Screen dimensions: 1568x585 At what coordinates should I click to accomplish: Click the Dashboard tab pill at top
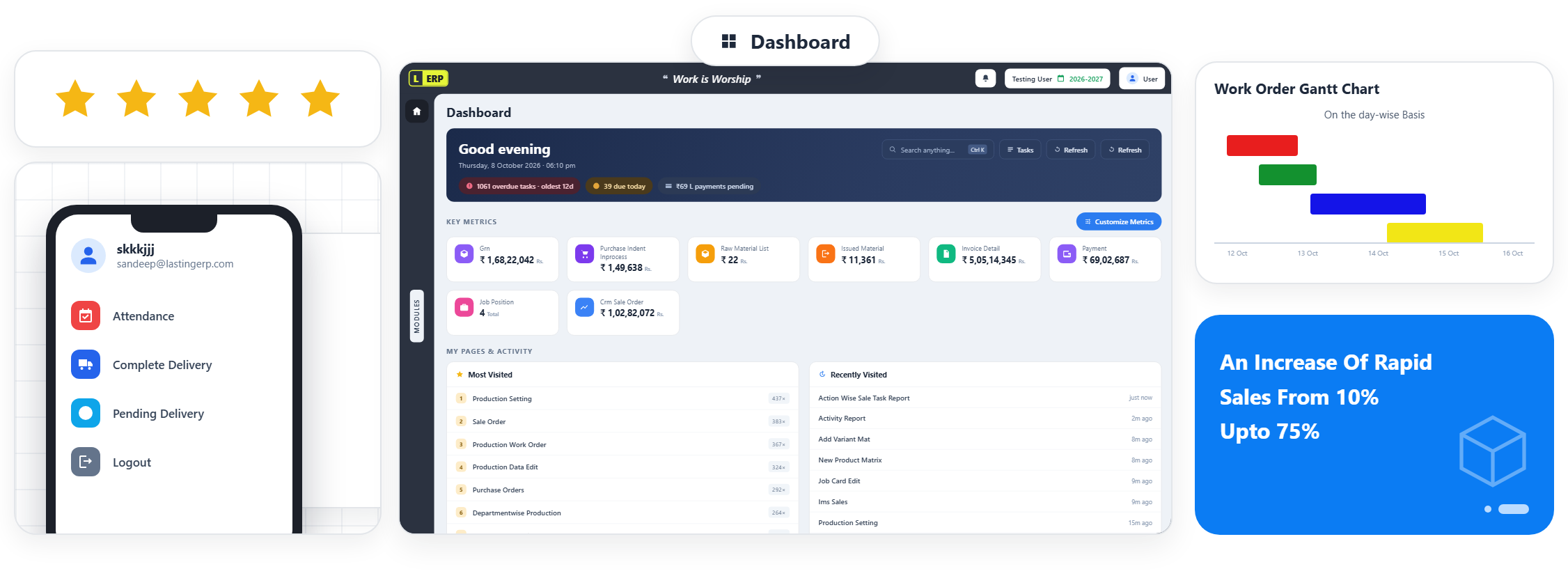[785, 42]
